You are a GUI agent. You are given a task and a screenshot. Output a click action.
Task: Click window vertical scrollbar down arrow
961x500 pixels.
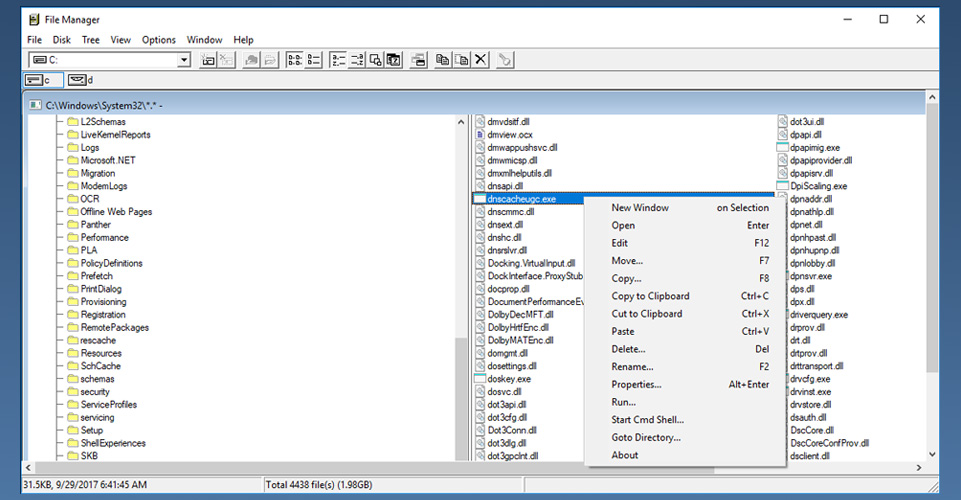coord(932,455)
